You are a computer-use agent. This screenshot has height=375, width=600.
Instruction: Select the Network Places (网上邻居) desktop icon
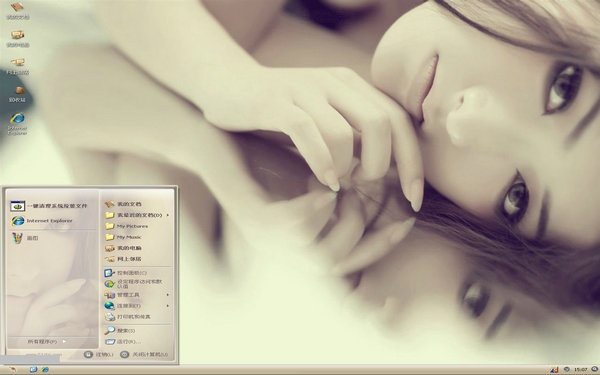[x=18, y=66]
